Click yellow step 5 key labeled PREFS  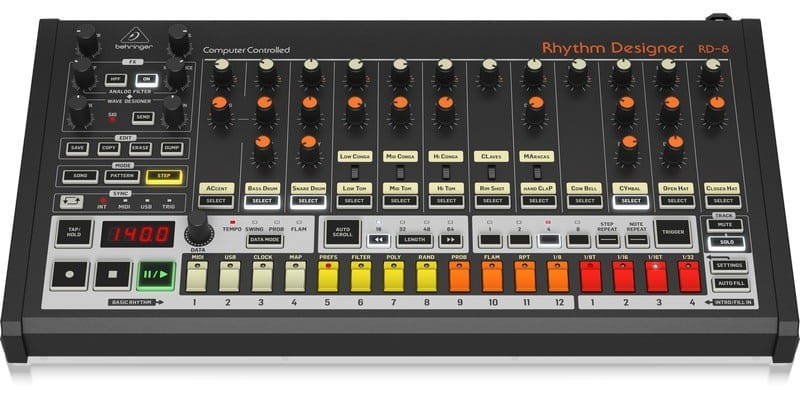(328, 276)
